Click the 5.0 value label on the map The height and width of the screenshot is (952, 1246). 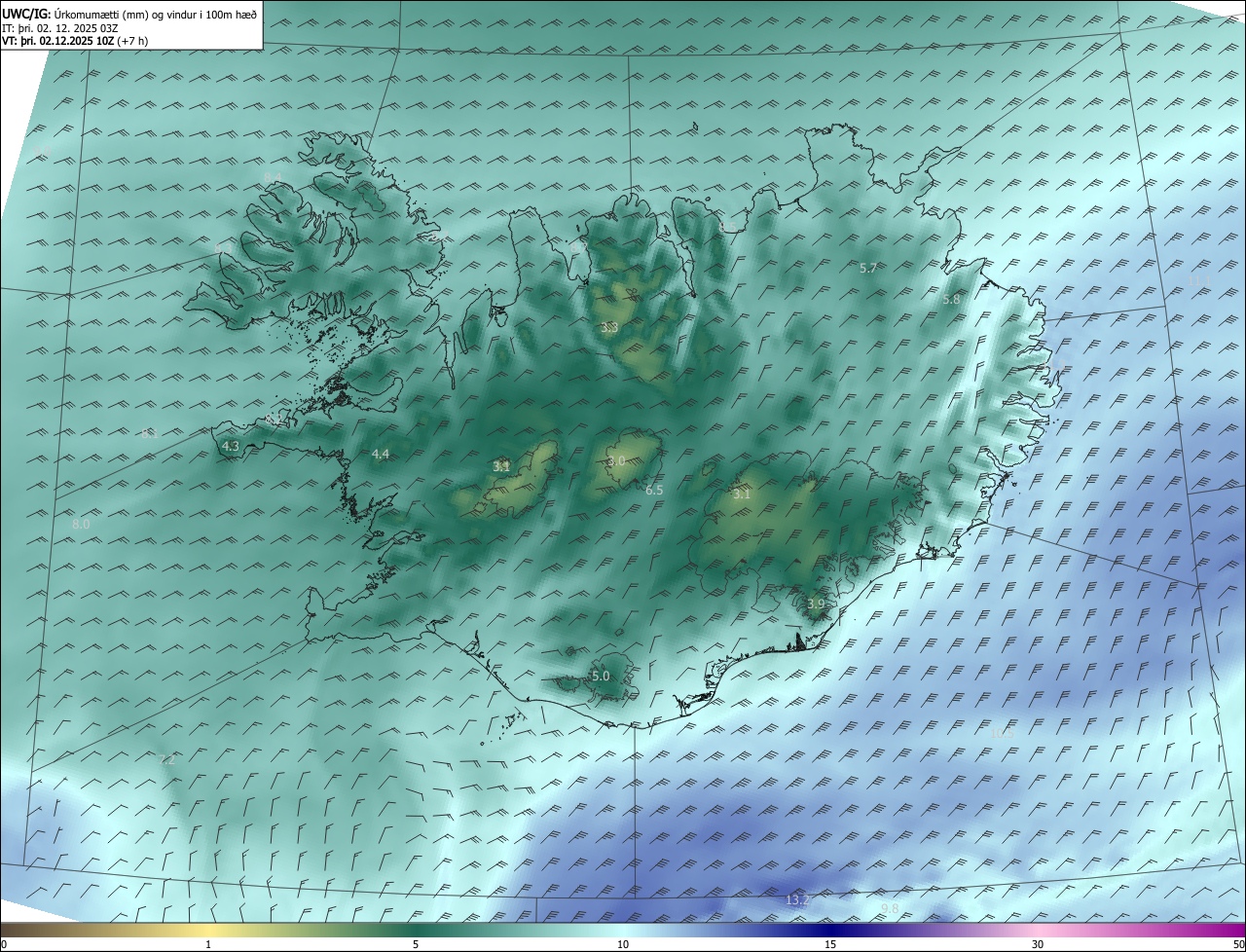pyautogui.click(x=601, y=676)
